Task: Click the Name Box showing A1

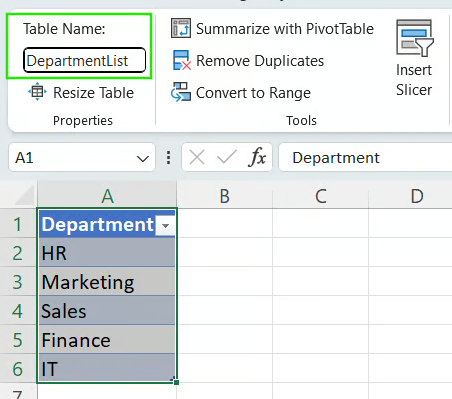Action: [82, 157]
